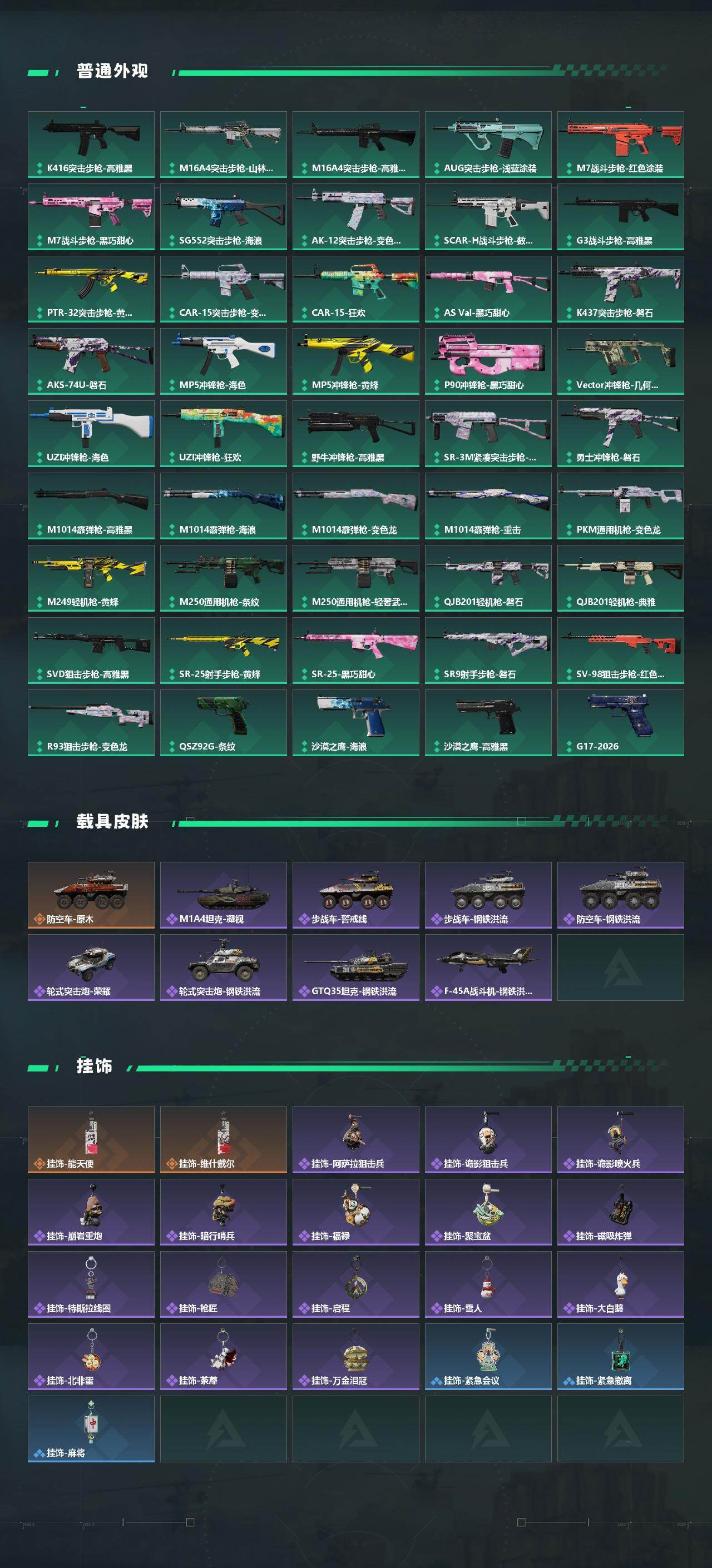Choose the M249轻机枪-黄蜂 skin

click(x=91, y=578)
